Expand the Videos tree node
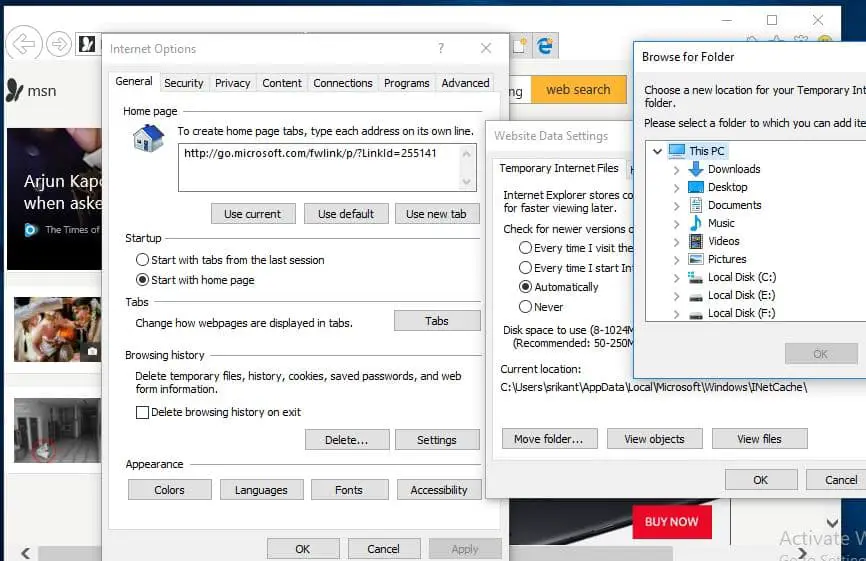The width and height of the screenshot is (866, 561). tap(677, 242)
